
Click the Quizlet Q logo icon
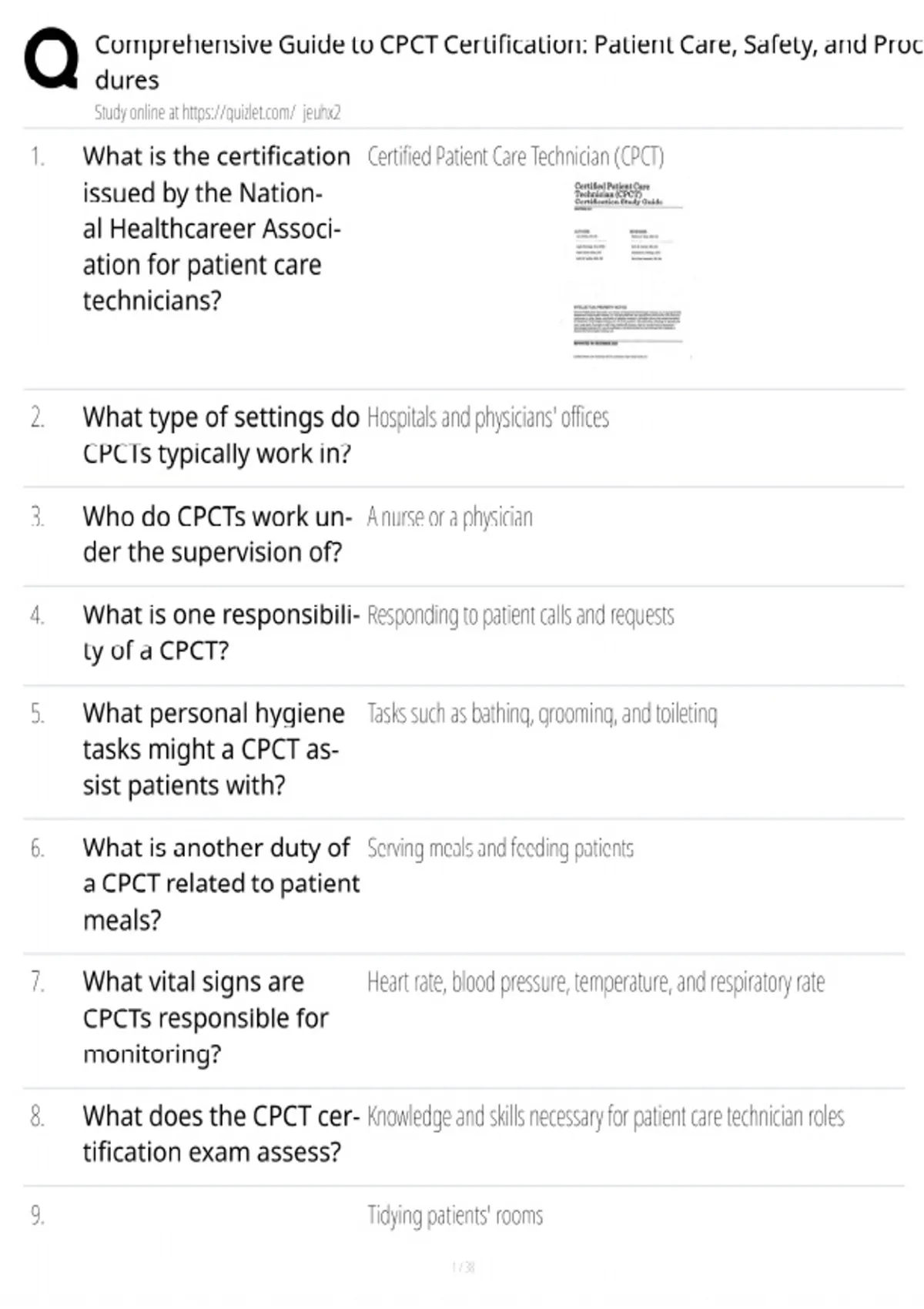click(x=51, y=59)
